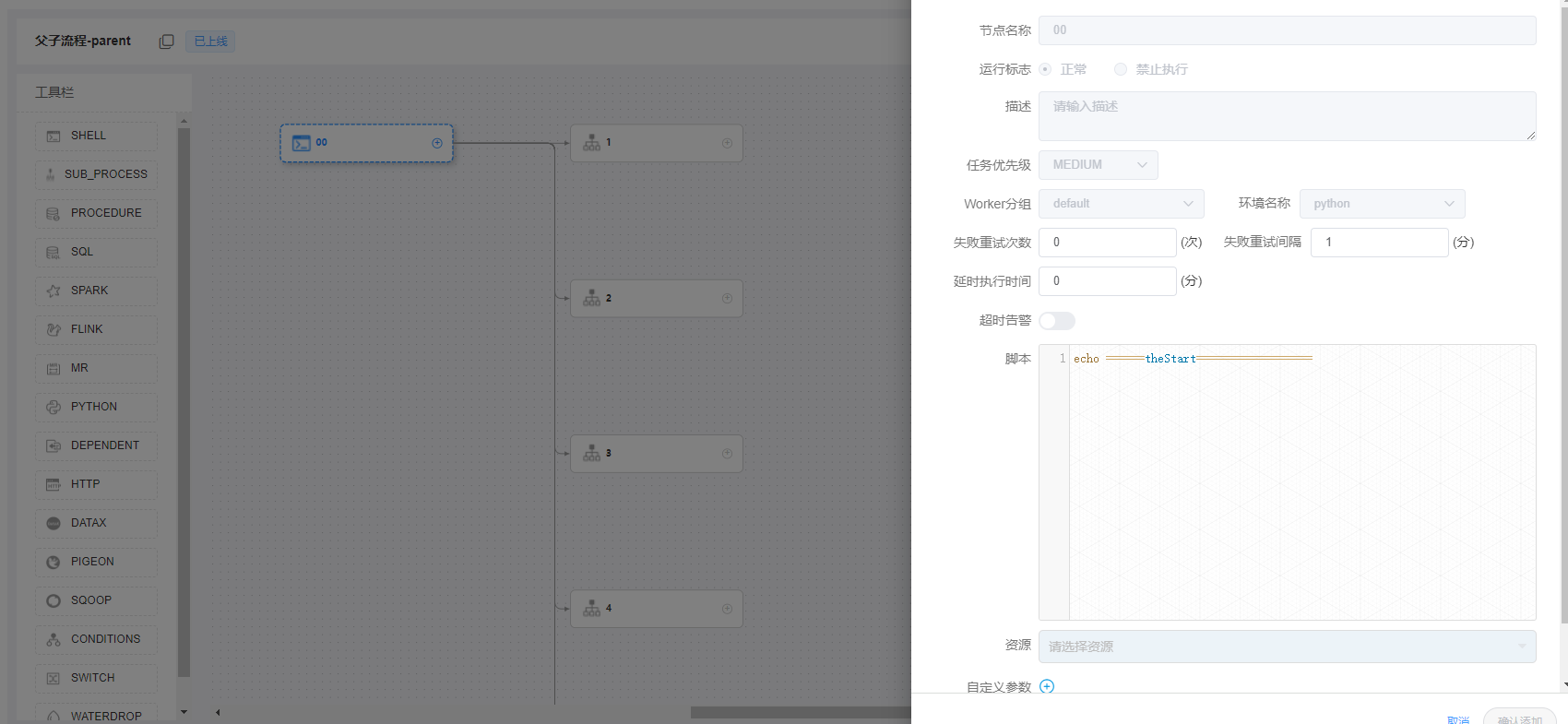The height and width of the screenshot is (724, 1568).
Task: Select the SQOOP task tool
Action: 96,600
